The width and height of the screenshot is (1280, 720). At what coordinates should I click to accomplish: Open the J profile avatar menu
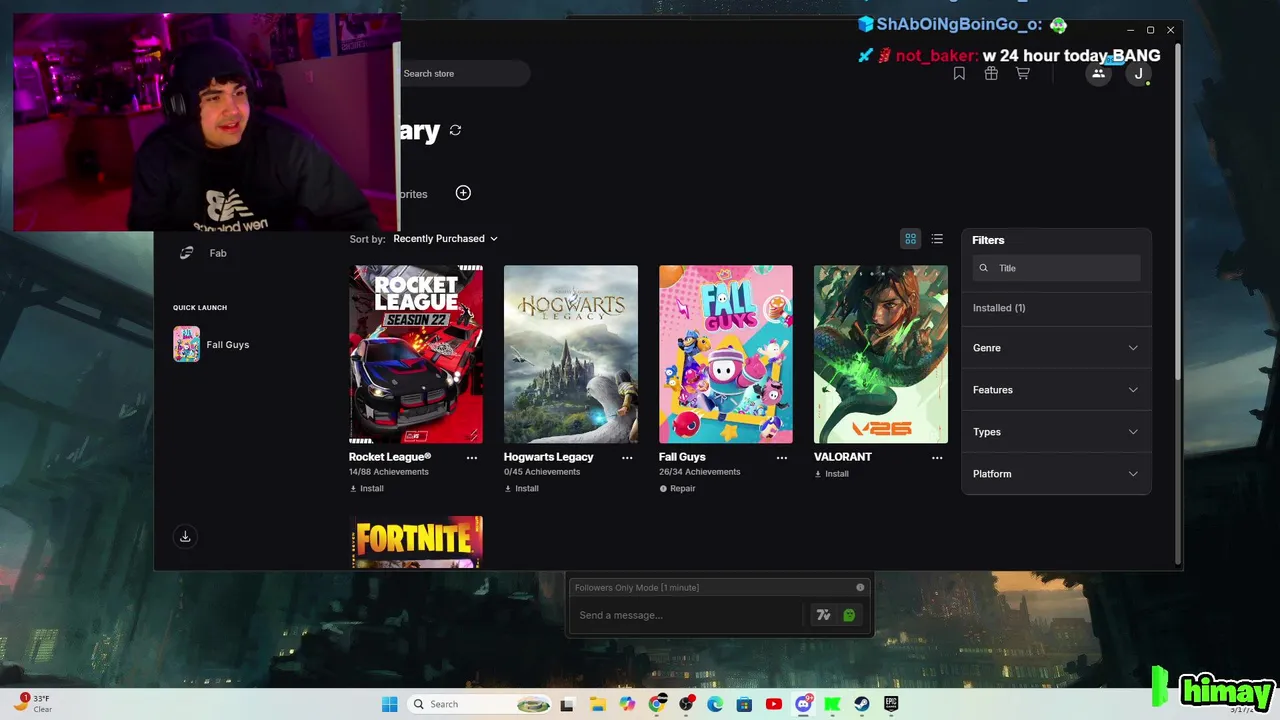(x=1138, y=73)
